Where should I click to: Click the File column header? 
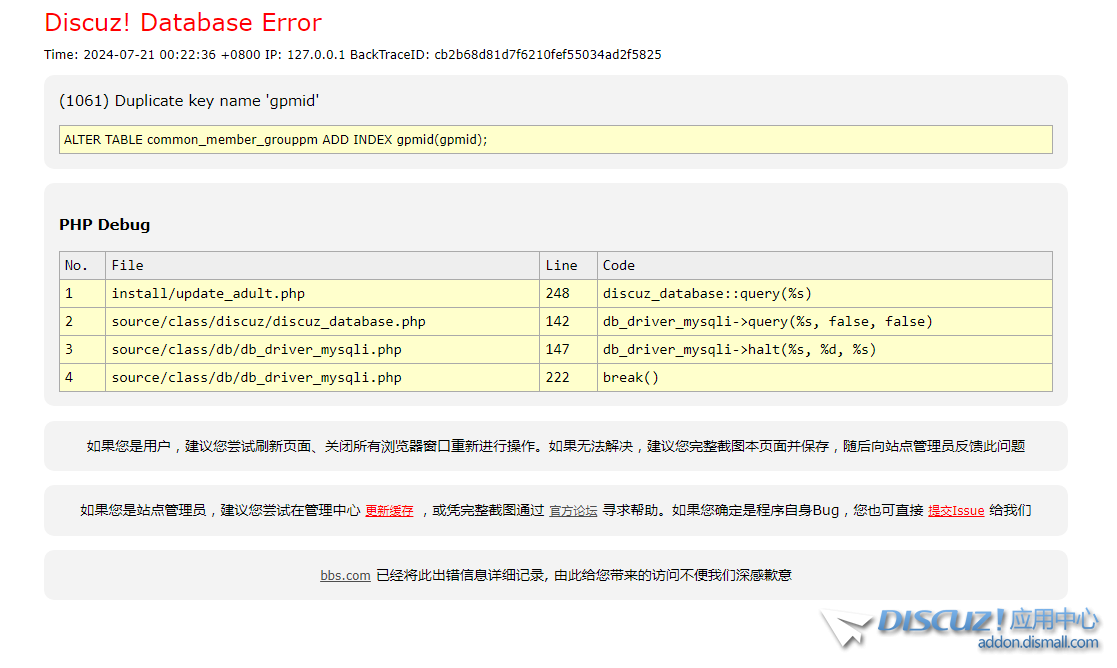point(323,266)
